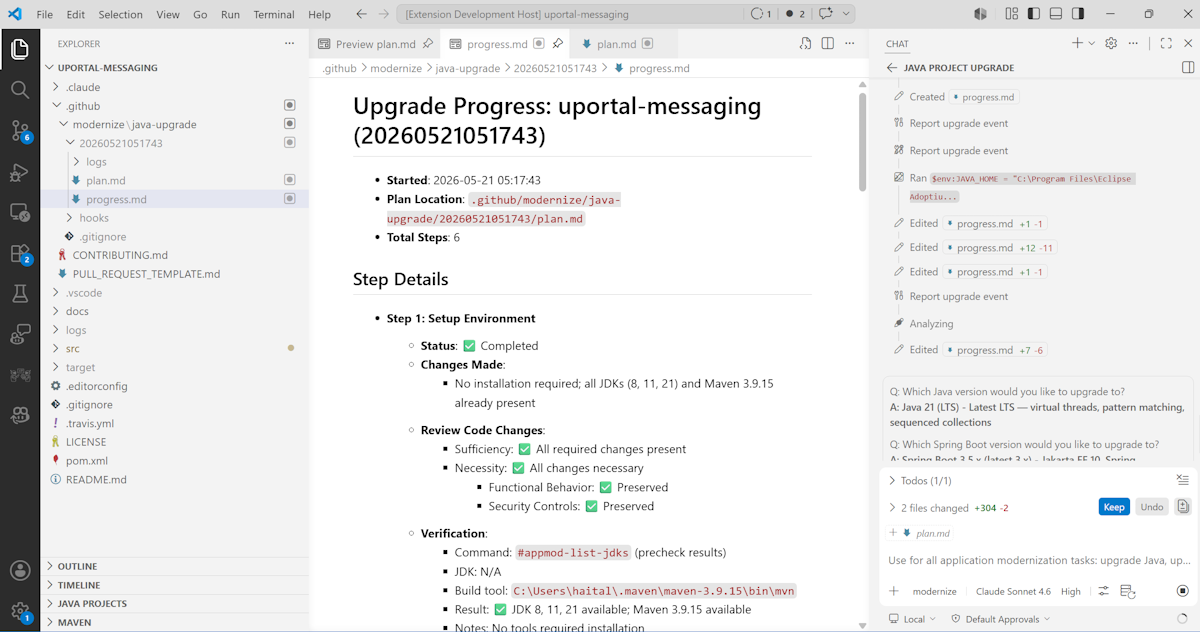Maximize the chat panel

[x=1166, y=43]
